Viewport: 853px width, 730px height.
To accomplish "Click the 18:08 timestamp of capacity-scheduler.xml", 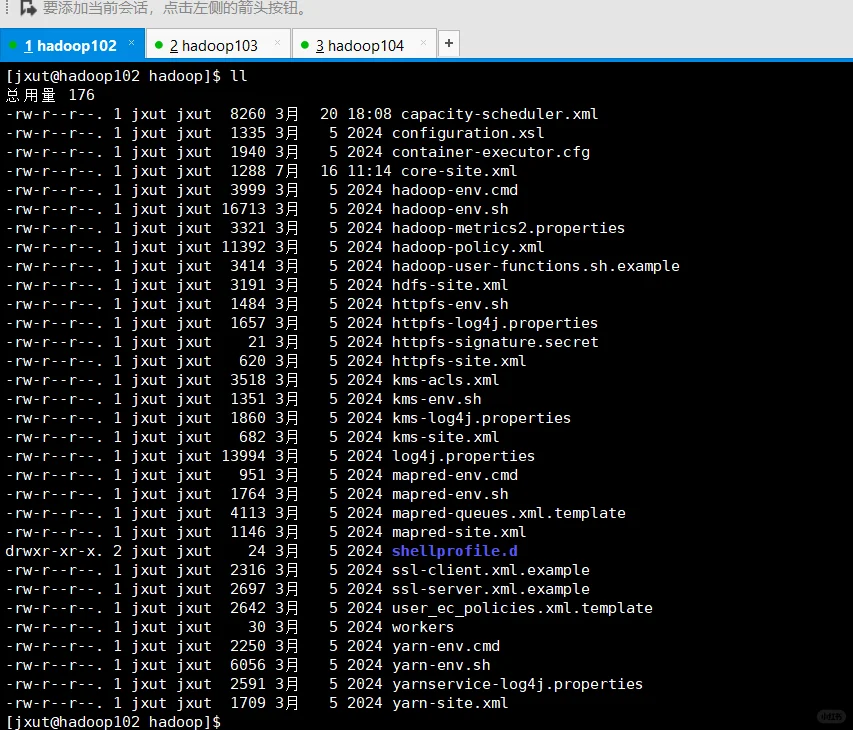I will coord(369,114).
